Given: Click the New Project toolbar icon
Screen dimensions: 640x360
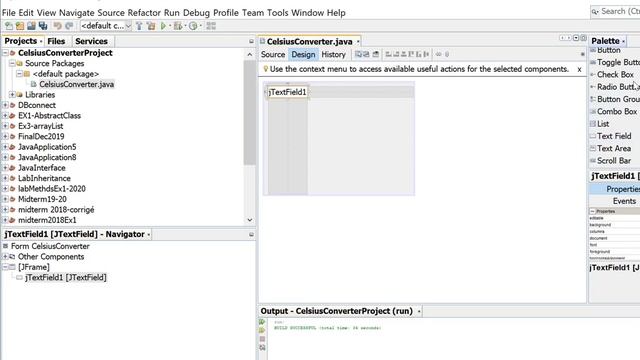Looking at the screenshot, I should [x=20, y=26].
